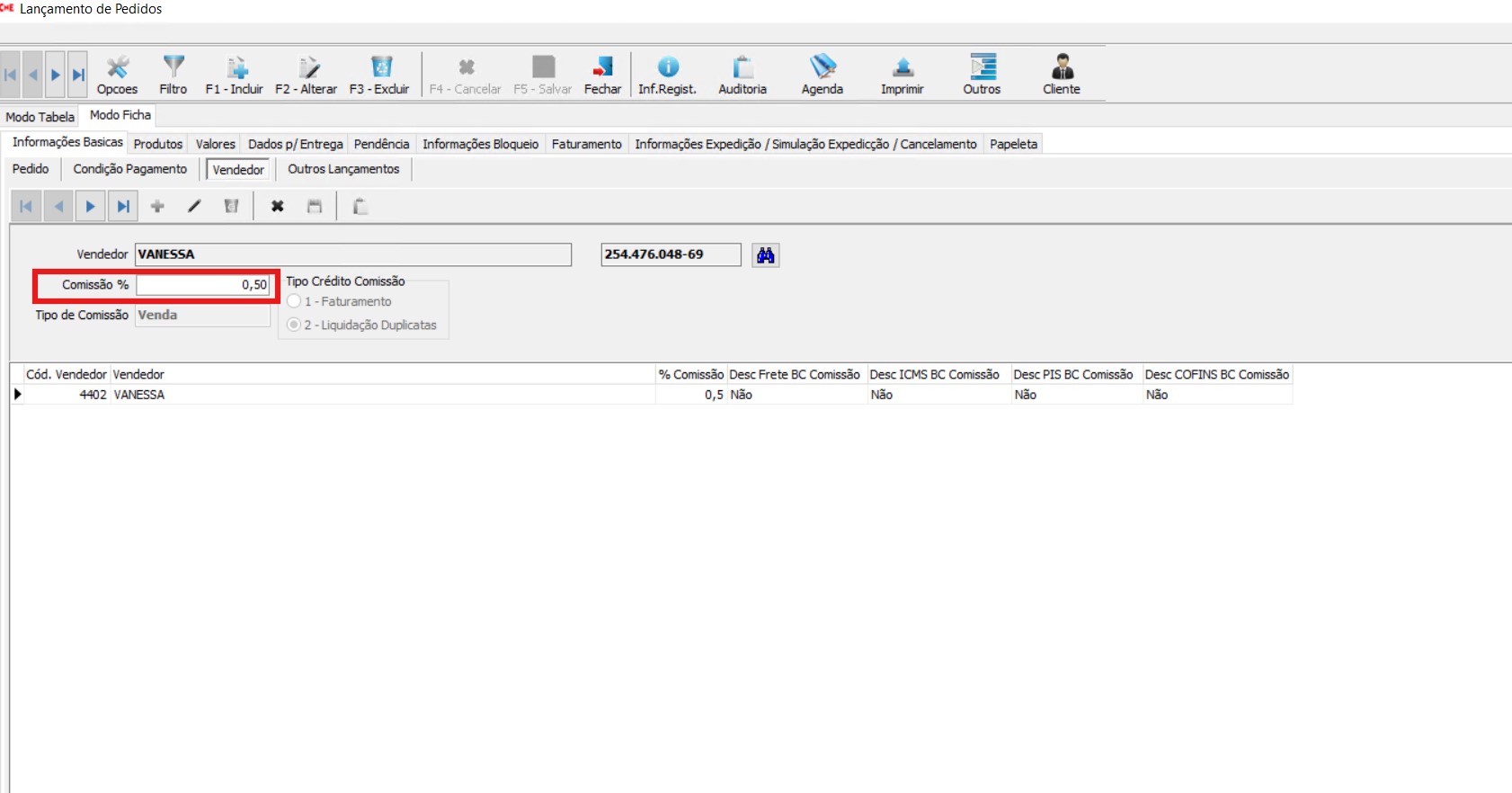Go to Condição Pagamento sub-tab
1512x793 pixels.
pyautogui.click(x=130, y=169)
